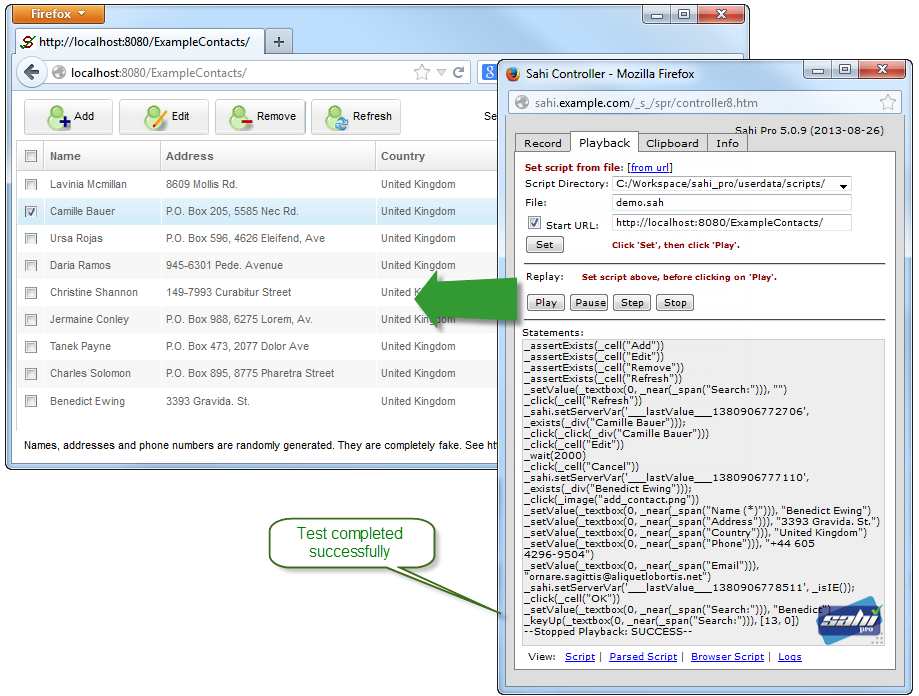The height and width of the screenshot is (696, 919).
Task: Click the Firefox icon in Sahi Controller title bar
Action: (513, 74)
